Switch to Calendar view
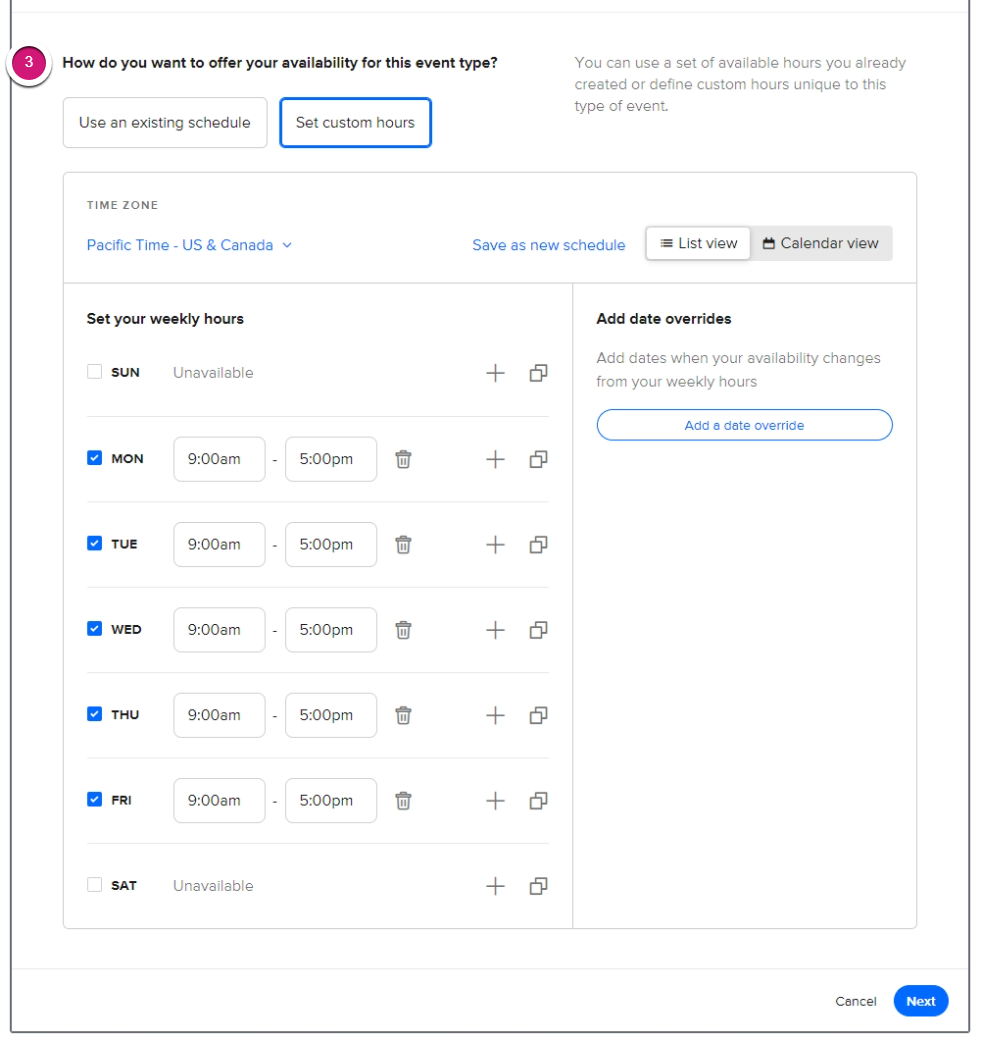Viewport: 982px width, 1042px height. [x=821, y=243]
